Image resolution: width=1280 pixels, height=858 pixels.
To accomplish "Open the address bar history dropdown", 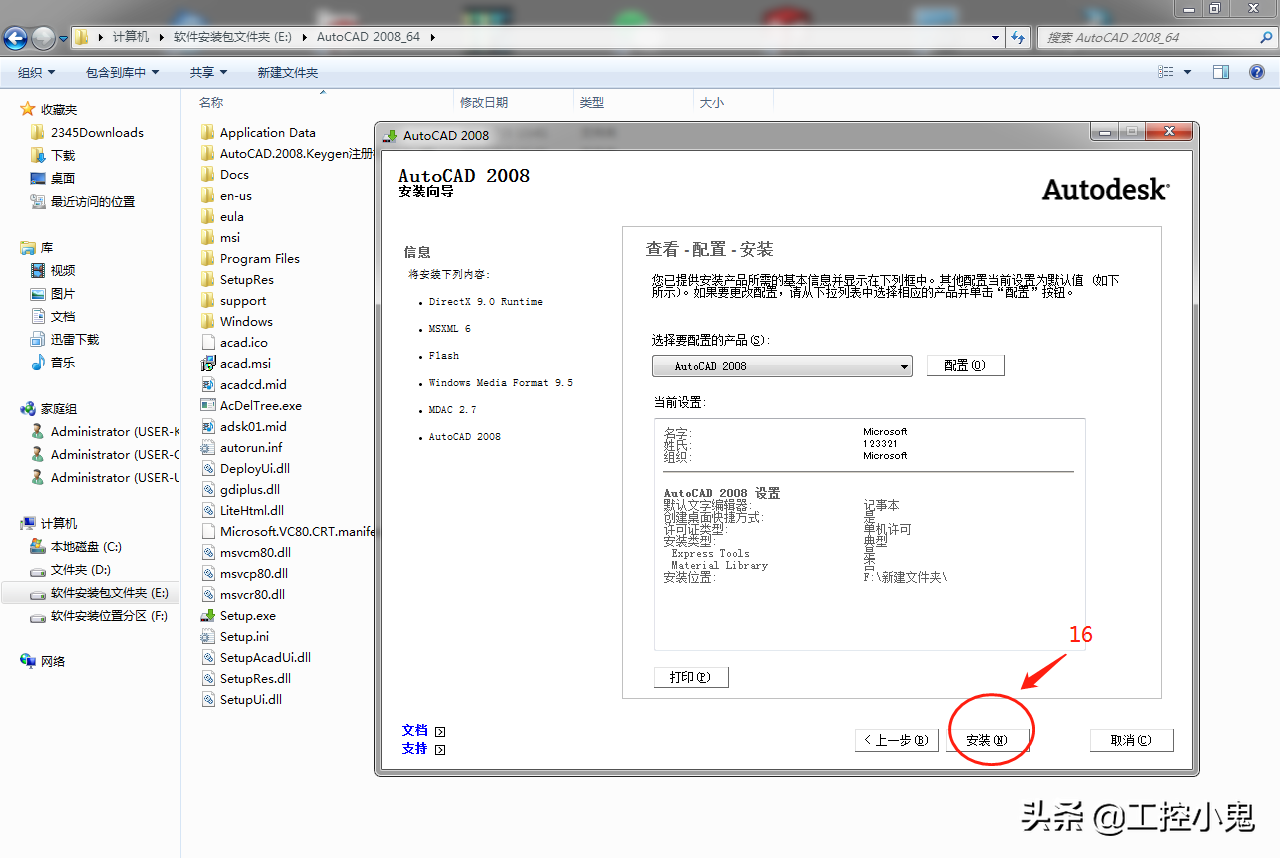I will point(995,37).
